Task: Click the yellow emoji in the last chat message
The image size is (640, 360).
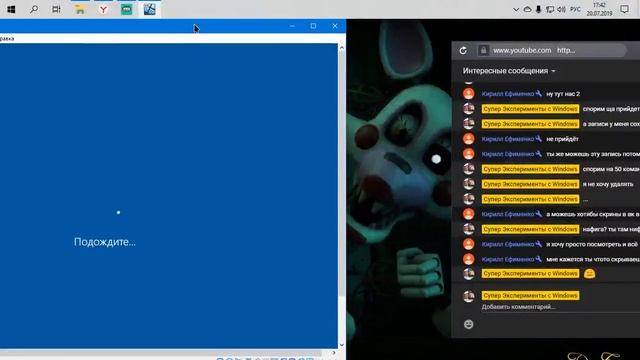Action: (x=589, y=274)
